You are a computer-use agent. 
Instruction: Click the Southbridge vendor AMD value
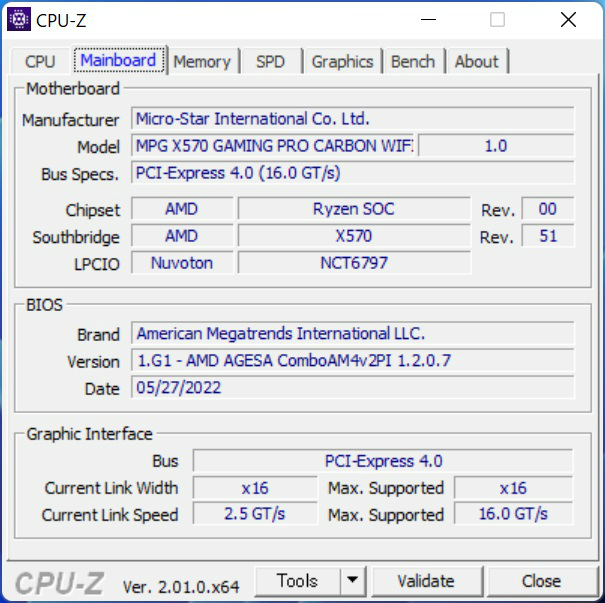click(182, 236)
